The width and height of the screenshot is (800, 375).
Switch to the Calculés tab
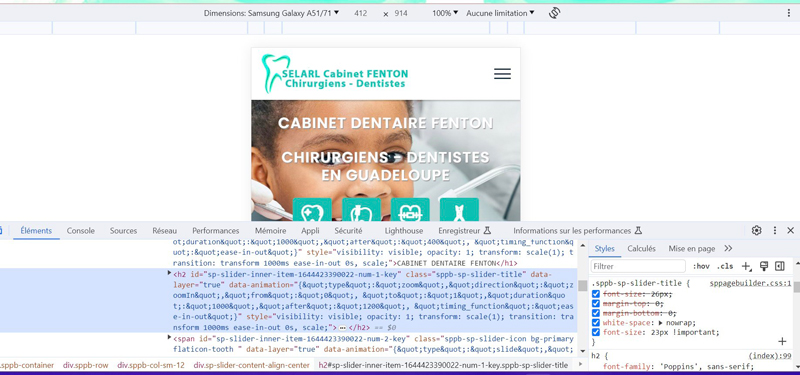click(x=641, y=249)
